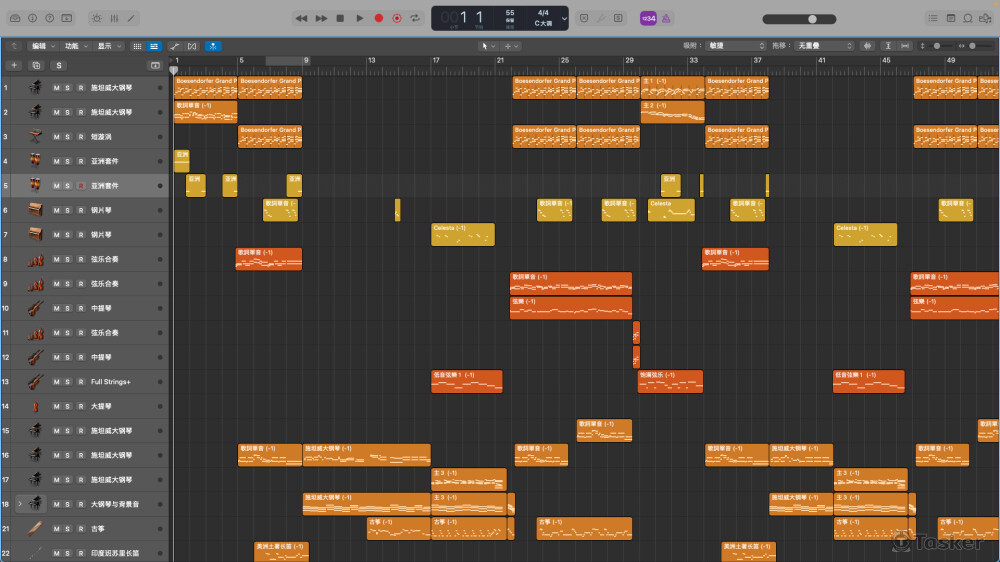1000x562 pixels.
Task: Select the list view button
Action: (154, 46)
